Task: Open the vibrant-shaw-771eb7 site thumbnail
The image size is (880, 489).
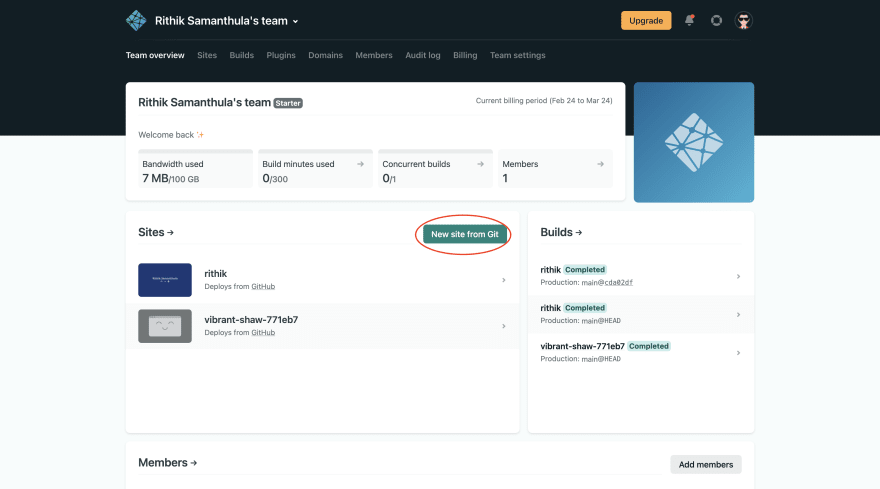Action: point(165,326)
